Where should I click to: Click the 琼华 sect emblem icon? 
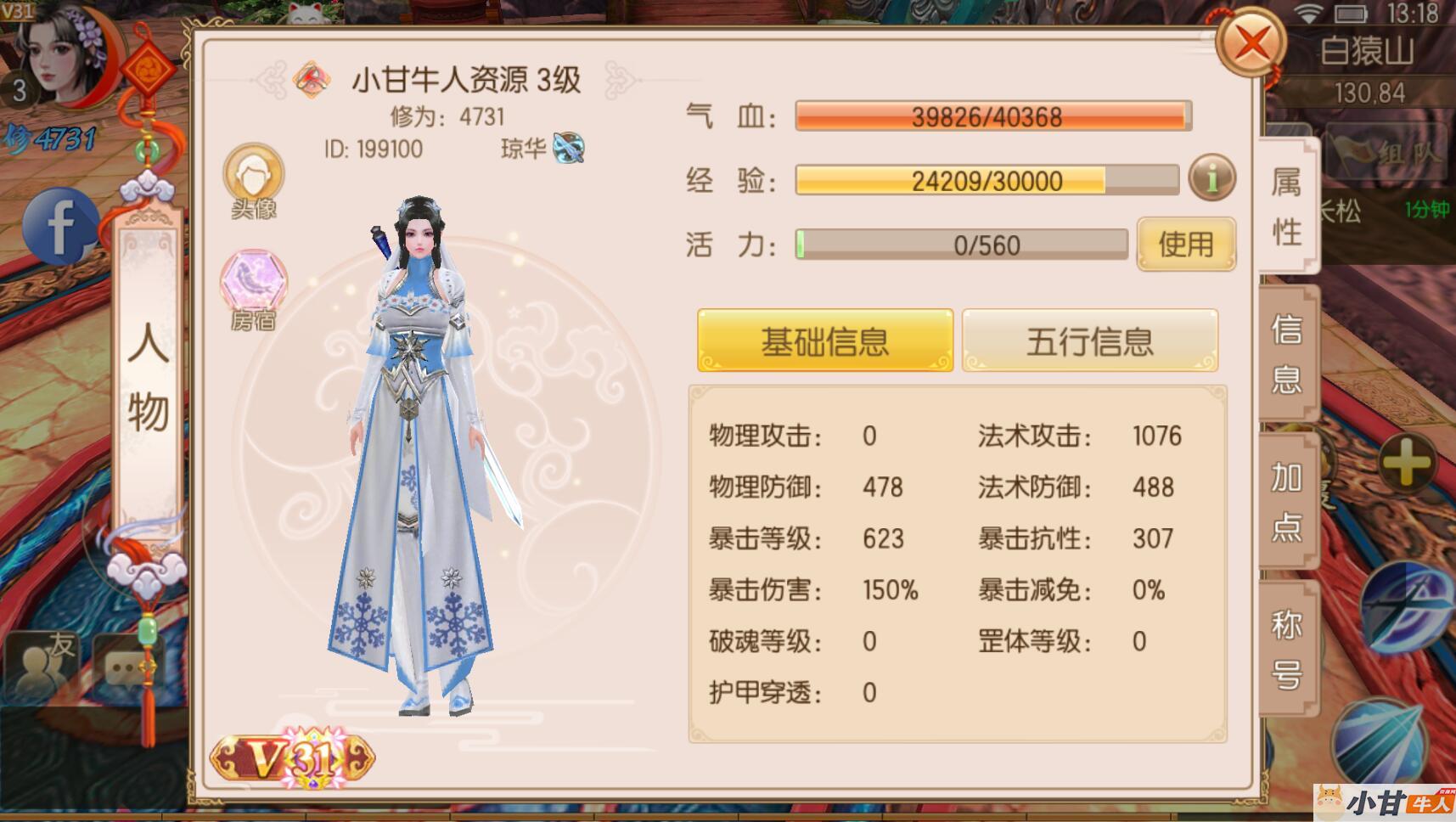(568, 149)
